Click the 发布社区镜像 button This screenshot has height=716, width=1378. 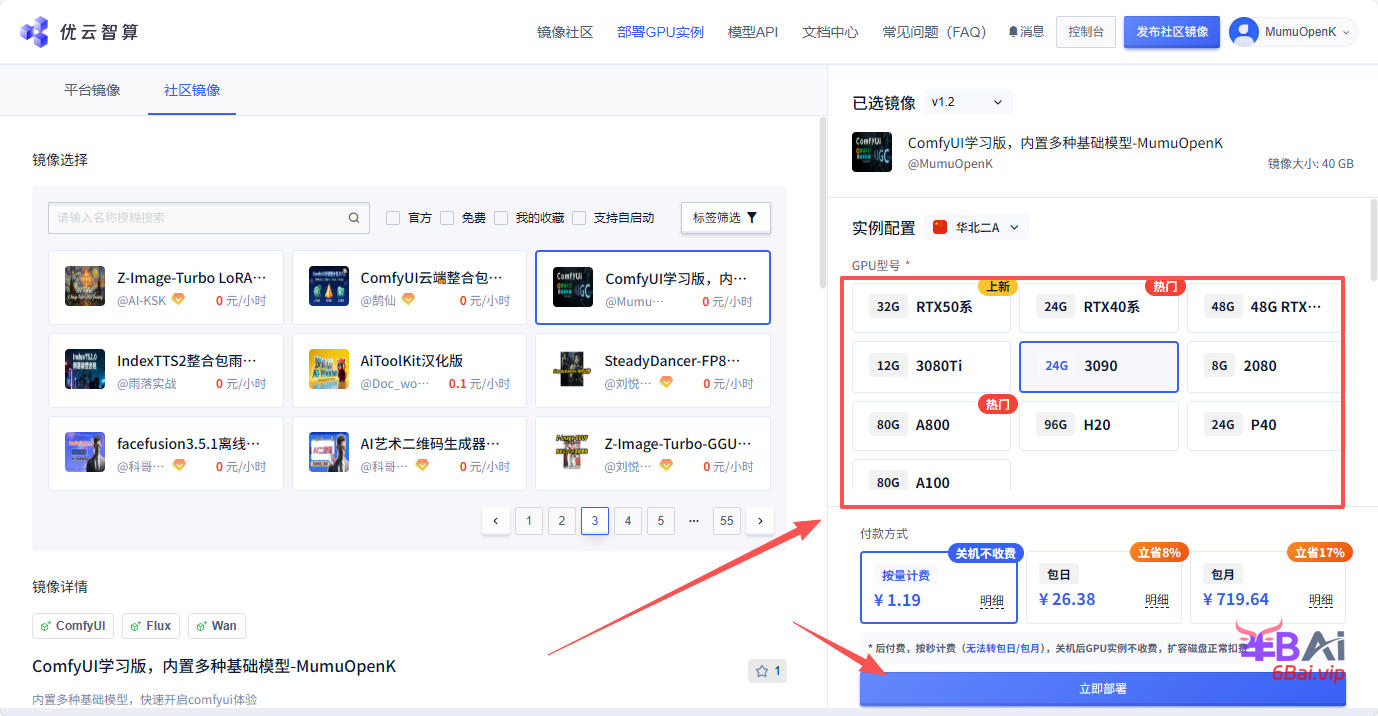coord(1171,31)
